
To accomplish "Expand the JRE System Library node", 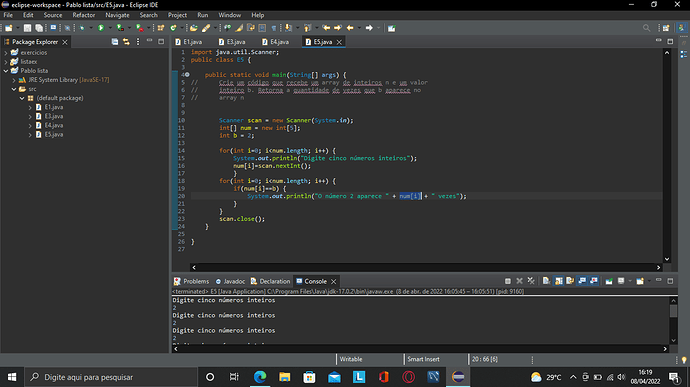I will (14, 80).
